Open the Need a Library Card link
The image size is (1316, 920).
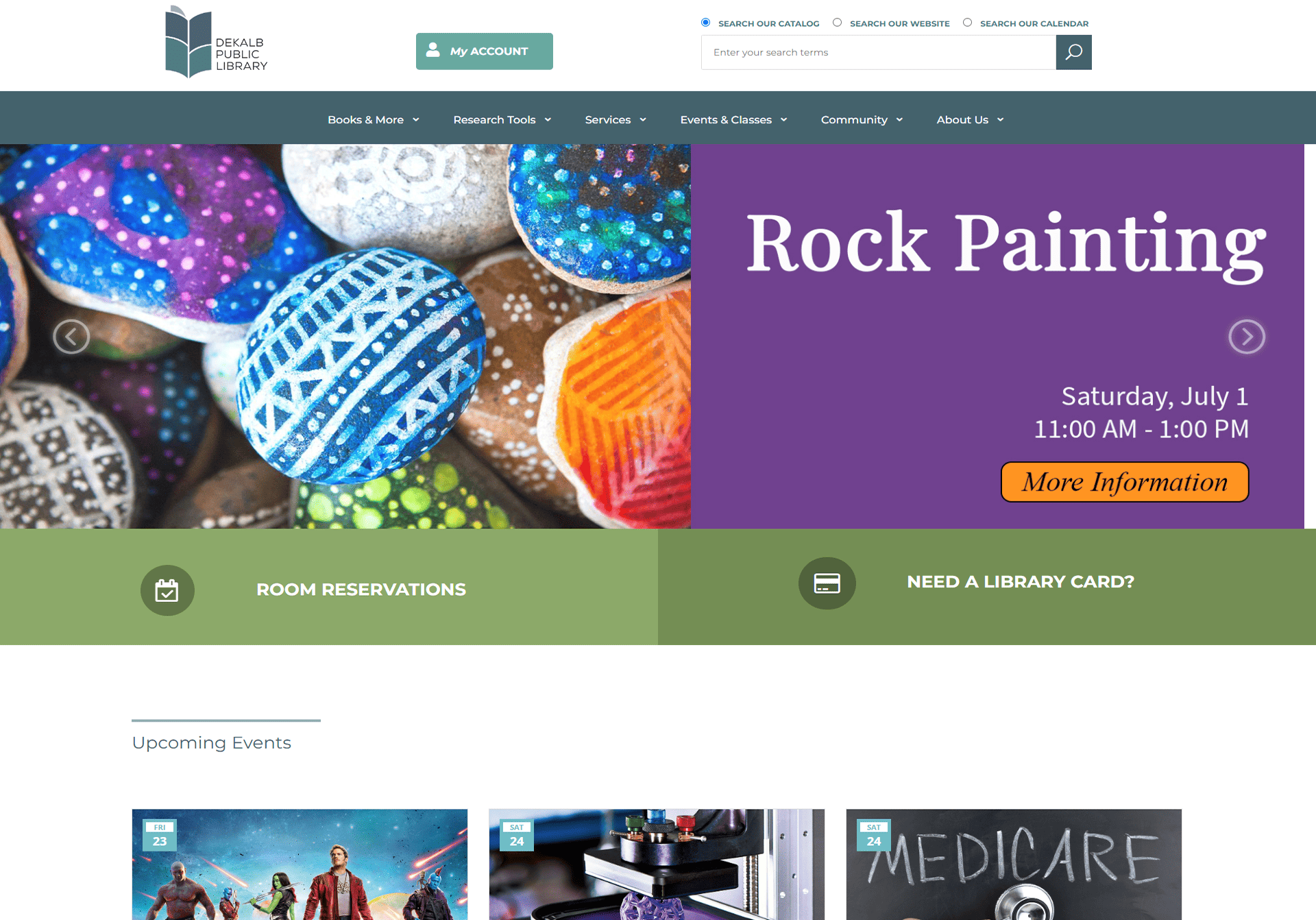click(x=1020, y=582)
